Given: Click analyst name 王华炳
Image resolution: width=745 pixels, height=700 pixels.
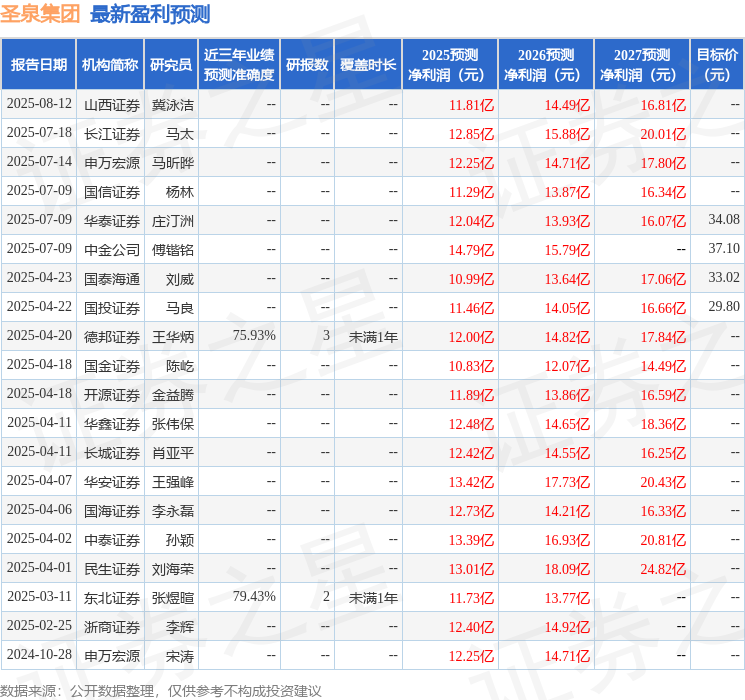Looking at the screenshot, I should click(x=172, y=337).
